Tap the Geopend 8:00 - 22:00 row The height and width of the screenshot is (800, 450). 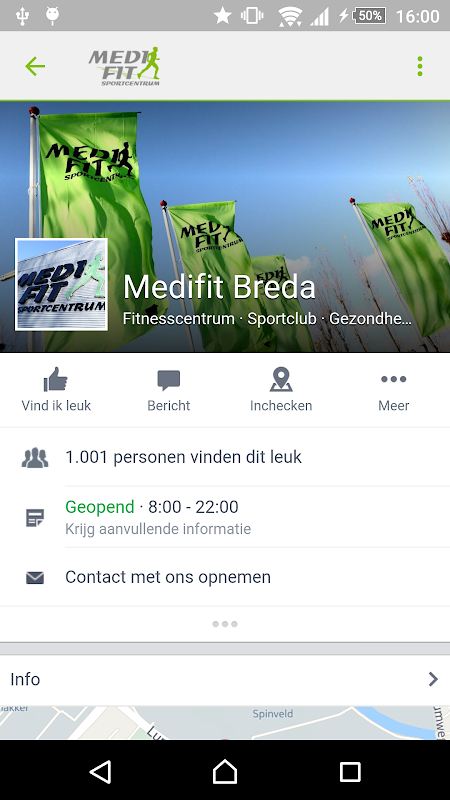tap(225, 517)
